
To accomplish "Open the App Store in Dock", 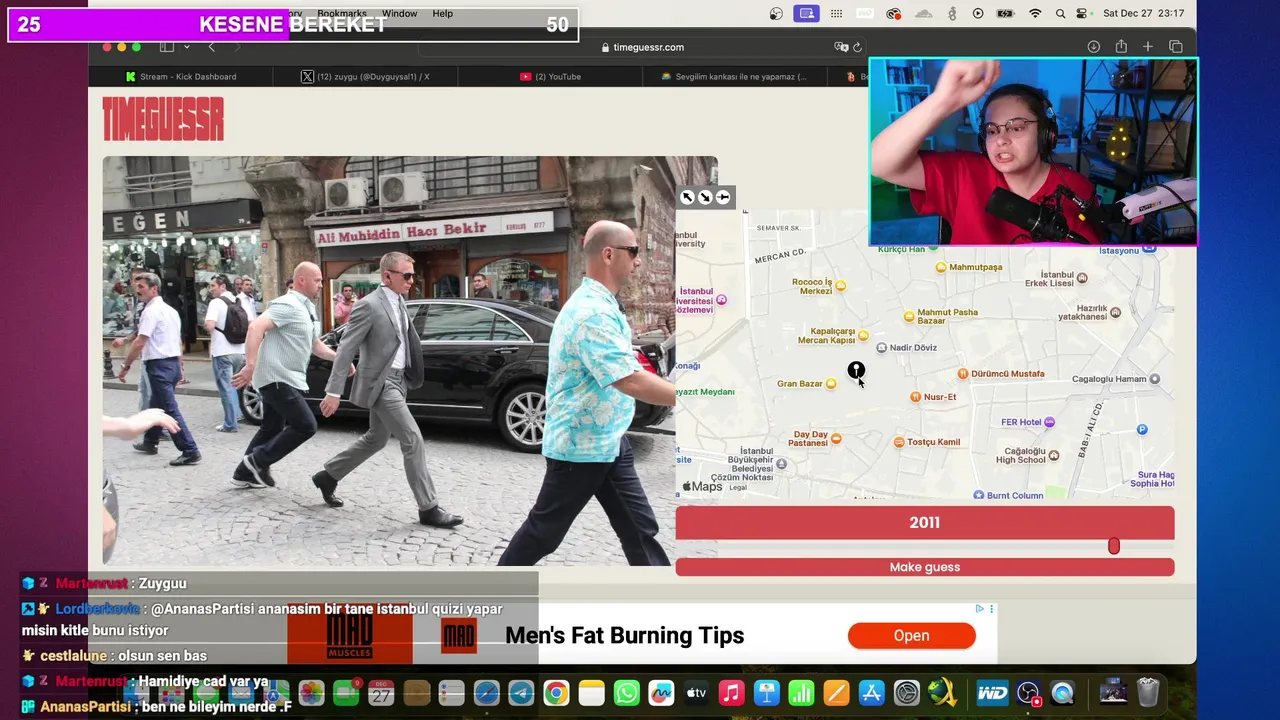I will tap(872, 693).
